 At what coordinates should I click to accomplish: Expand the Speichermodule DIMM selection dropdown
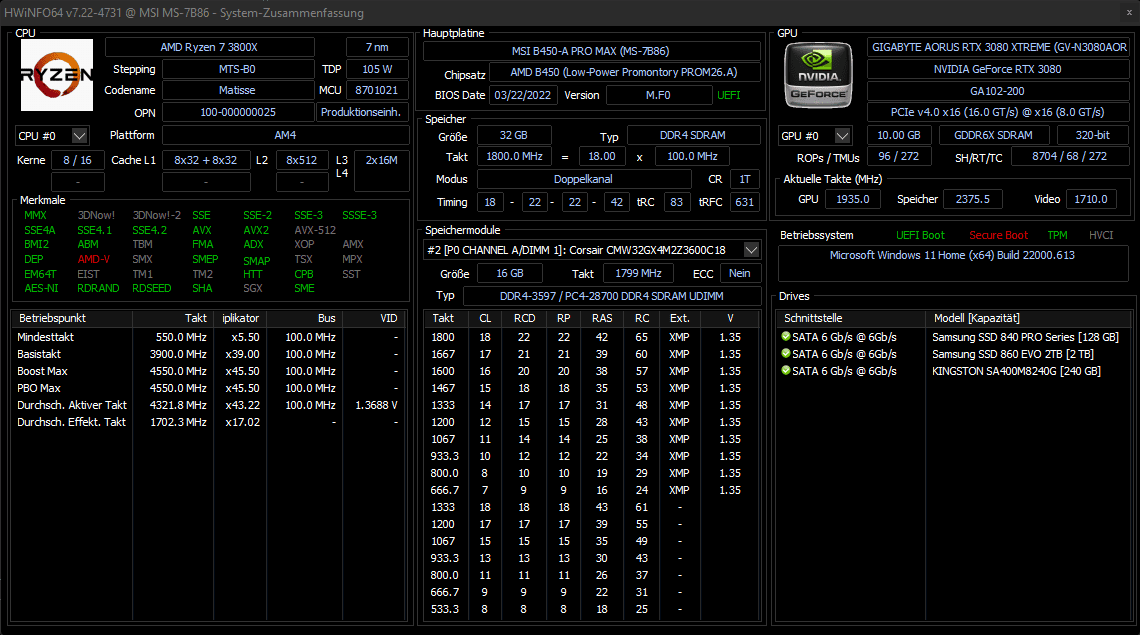pyautogui.click(x=751, y=250)
